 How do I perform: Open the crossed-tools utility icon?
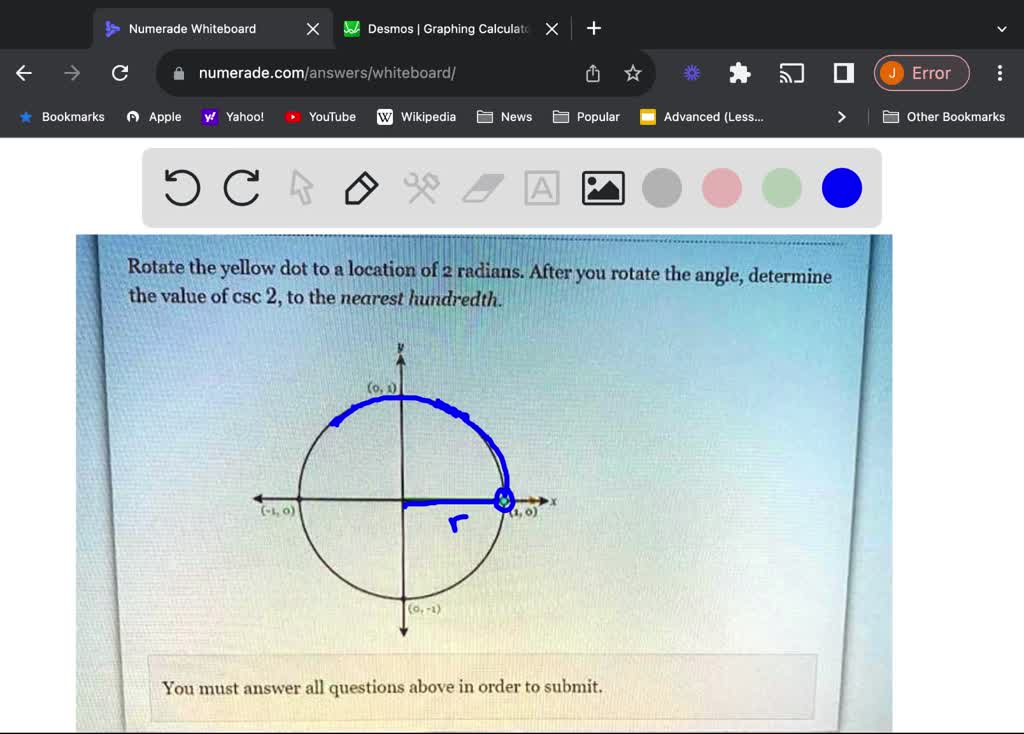tap(421, 188)
